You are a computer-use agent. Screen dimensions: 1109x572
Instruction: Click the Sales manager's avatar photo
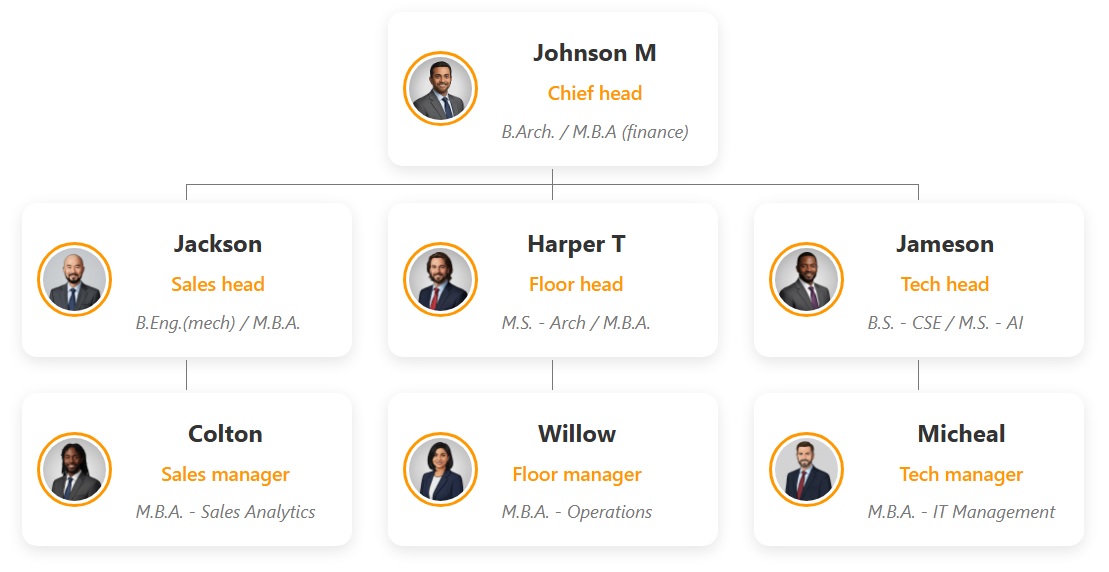click(74, 470)
